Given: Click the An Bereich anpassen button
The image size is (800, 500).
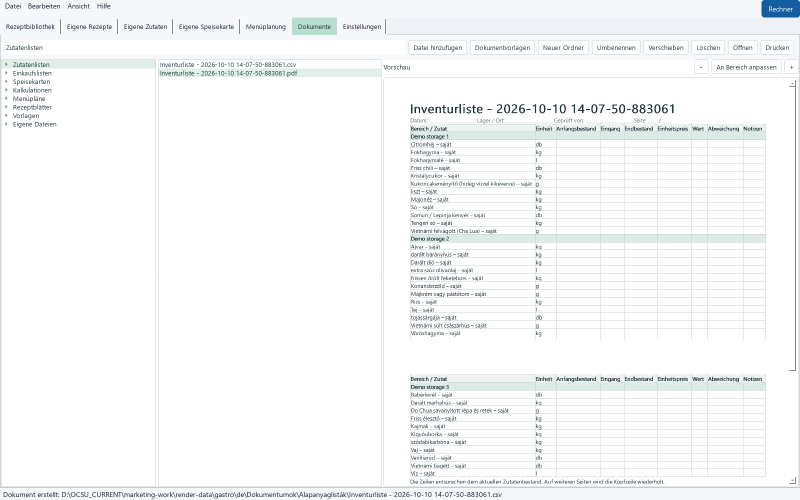Looking at the screenshot, I should point(746,67).
